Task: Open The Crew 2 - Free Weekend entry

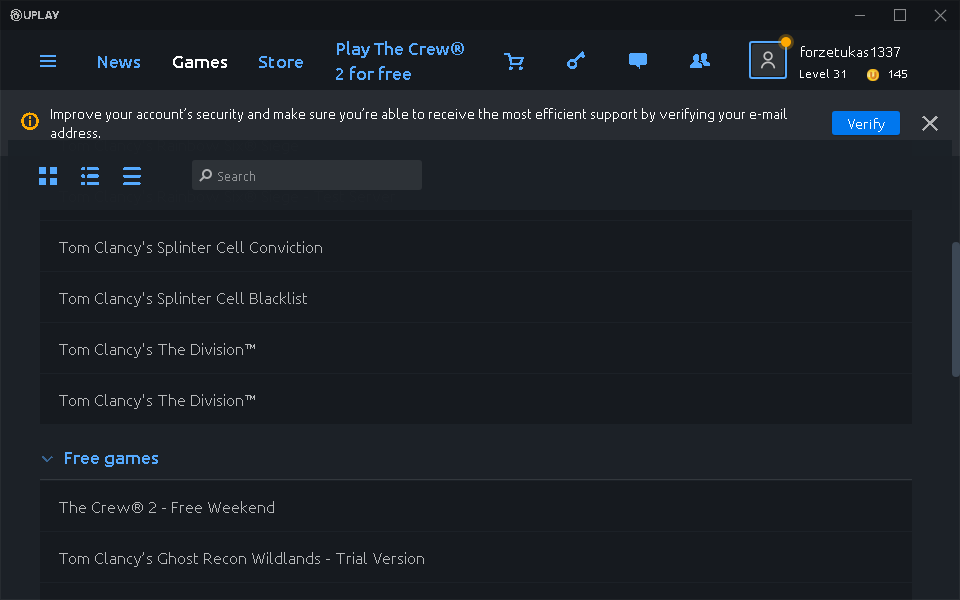Action: 476,507
